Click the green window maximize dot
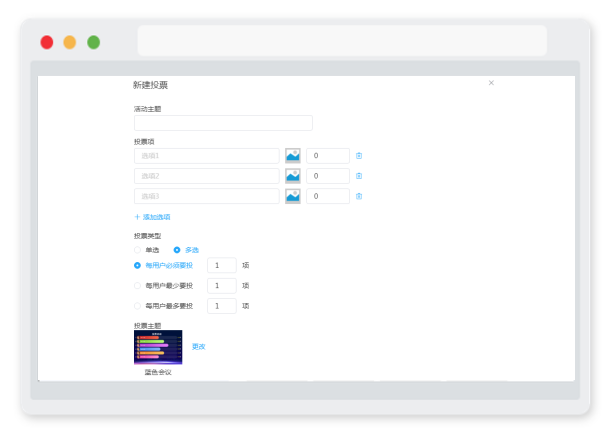Screen dimensions: 615x435 pos(93,42)
